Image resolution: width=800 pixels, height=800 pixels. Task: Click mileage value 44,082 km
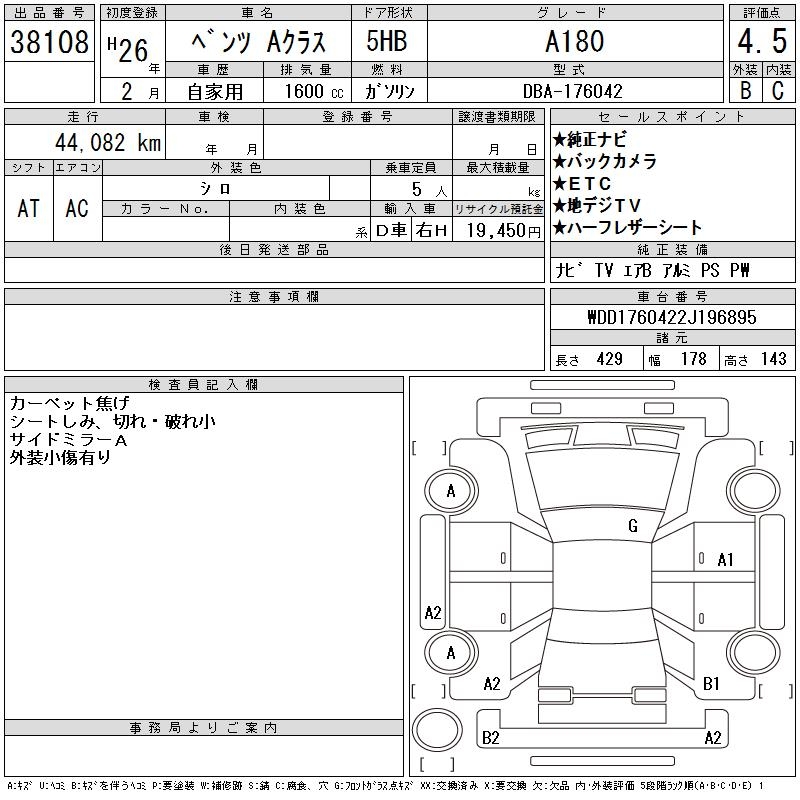(108, 142)
